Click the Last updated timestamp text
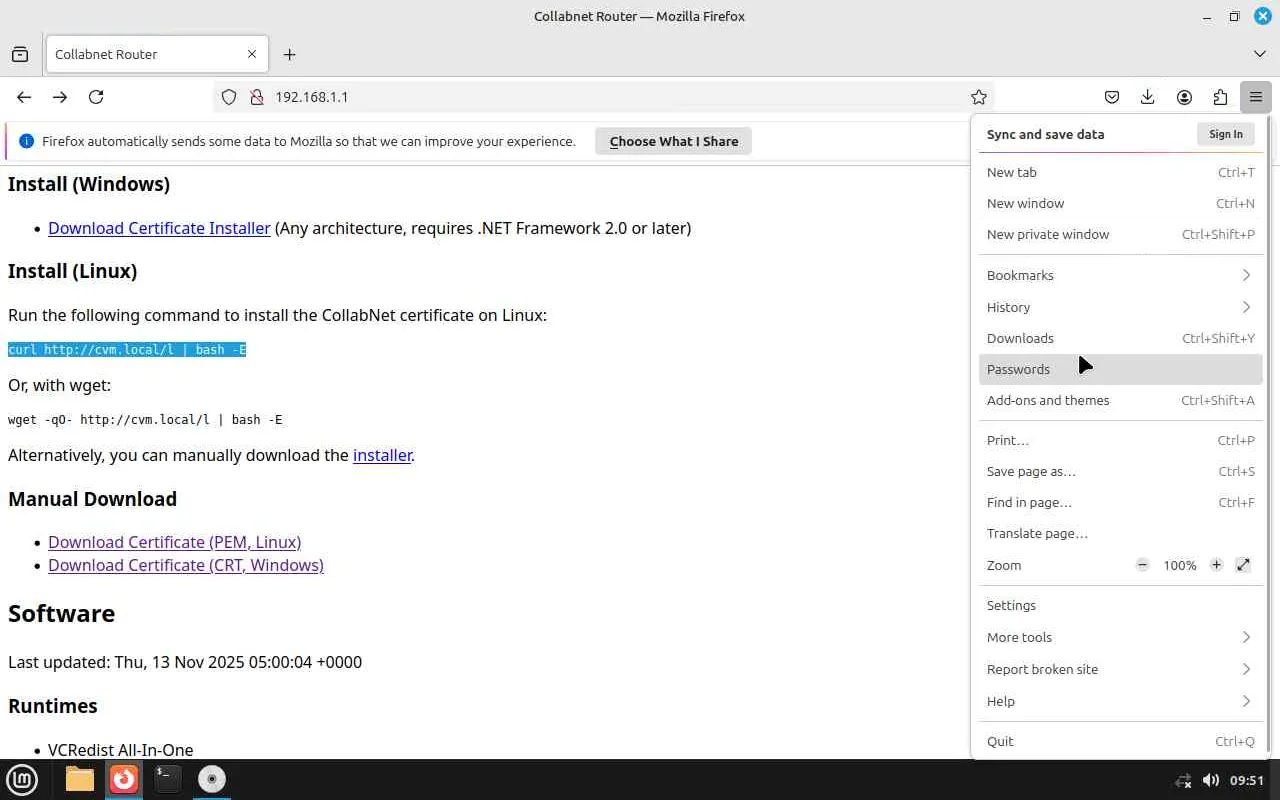This screenshot has width=1280, height=800. coord(185,662)
